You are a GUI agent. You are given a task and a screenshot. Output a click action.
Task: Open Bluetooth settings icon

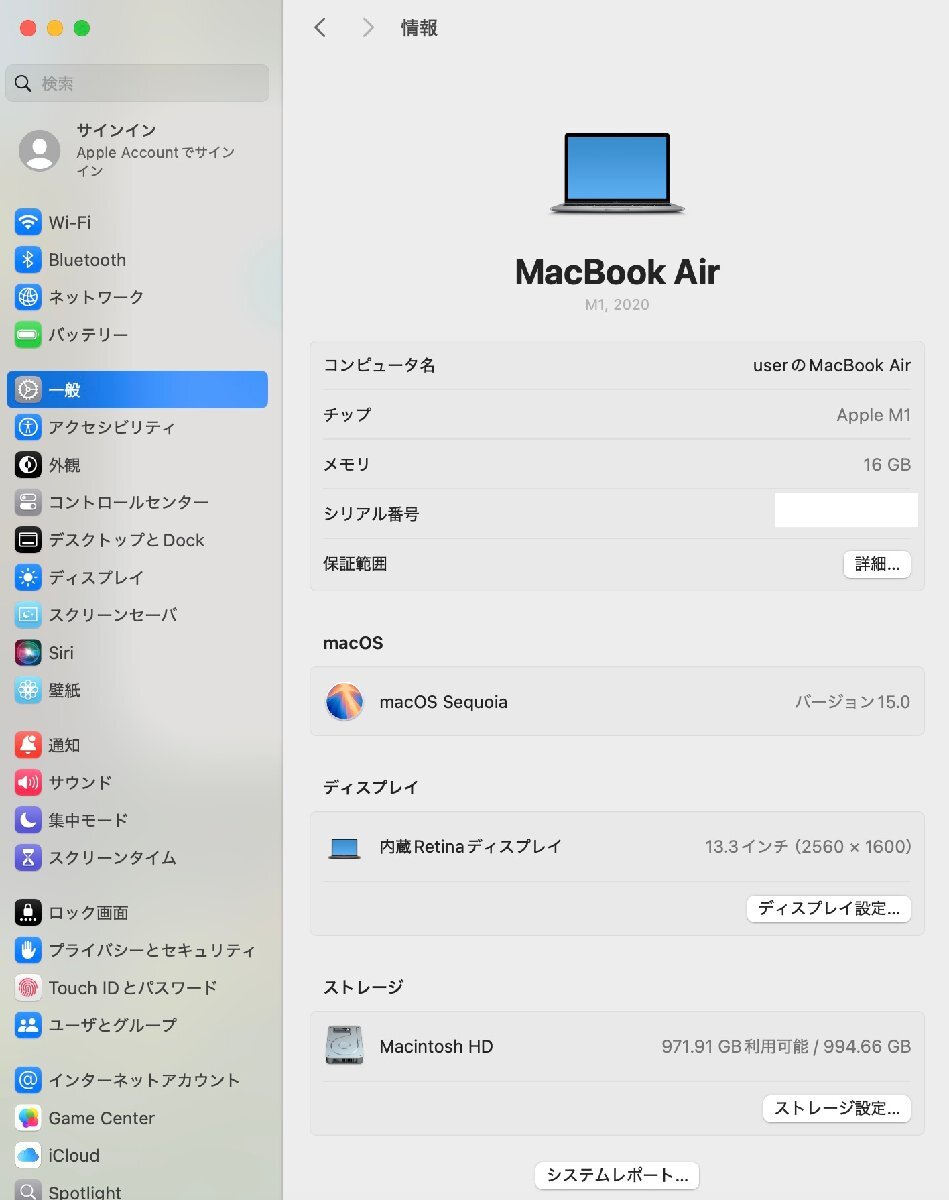tap(28, 260)
